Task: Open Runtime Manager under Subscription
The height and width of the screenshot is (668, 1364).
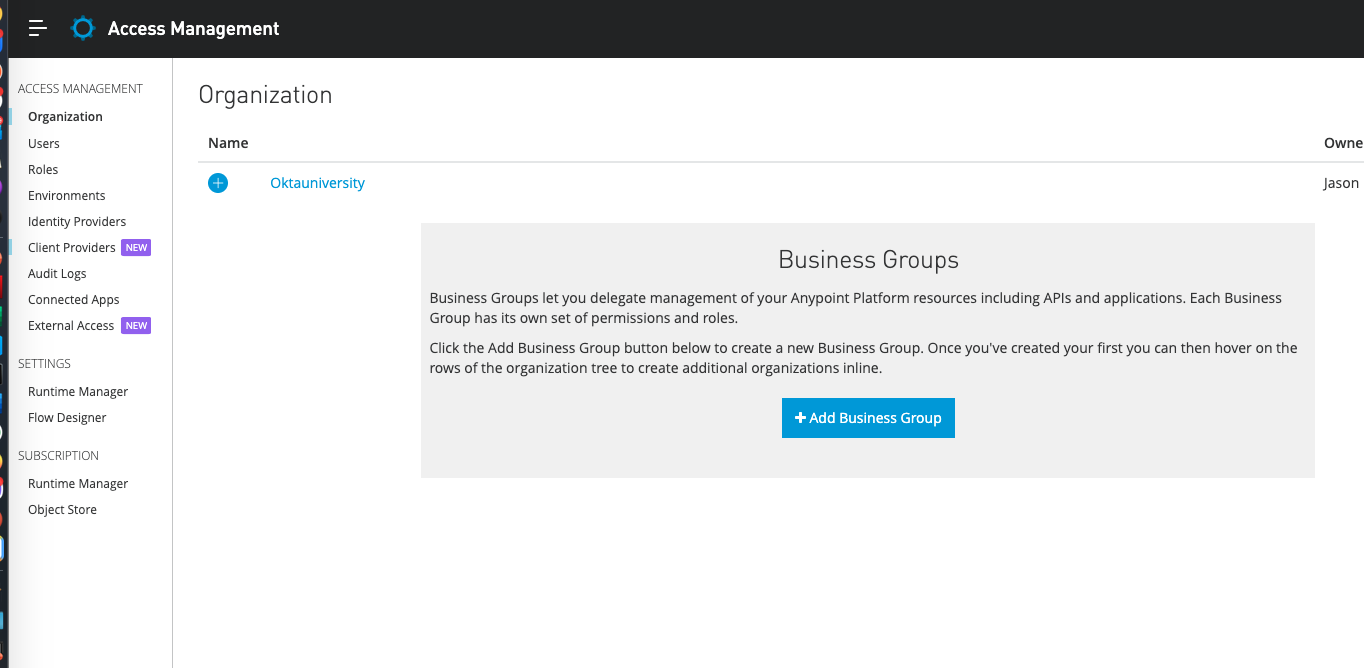Action: (x=78, y=483)
